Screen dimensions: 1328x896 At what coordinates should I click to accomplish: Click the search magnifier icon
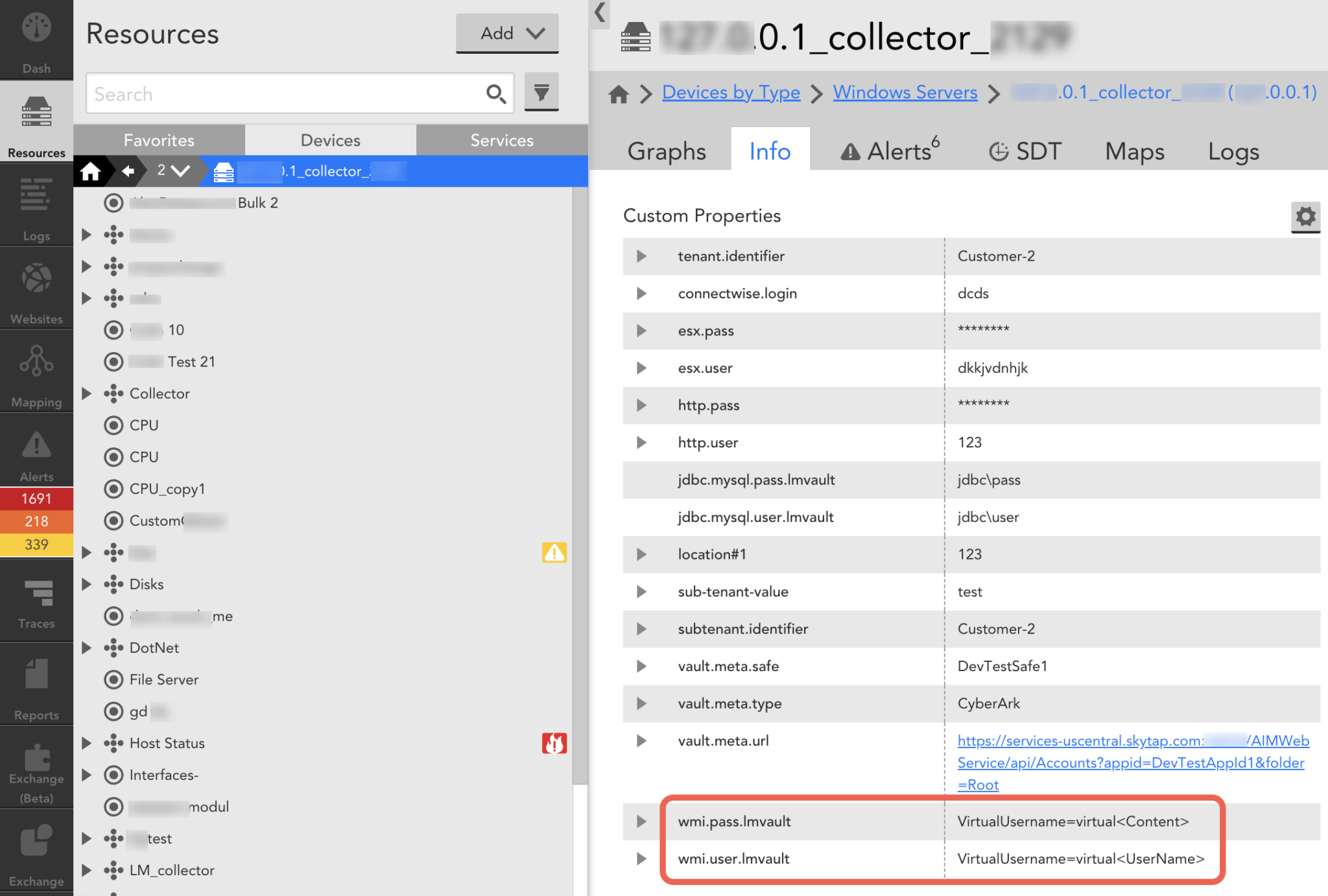pos(496,94)
